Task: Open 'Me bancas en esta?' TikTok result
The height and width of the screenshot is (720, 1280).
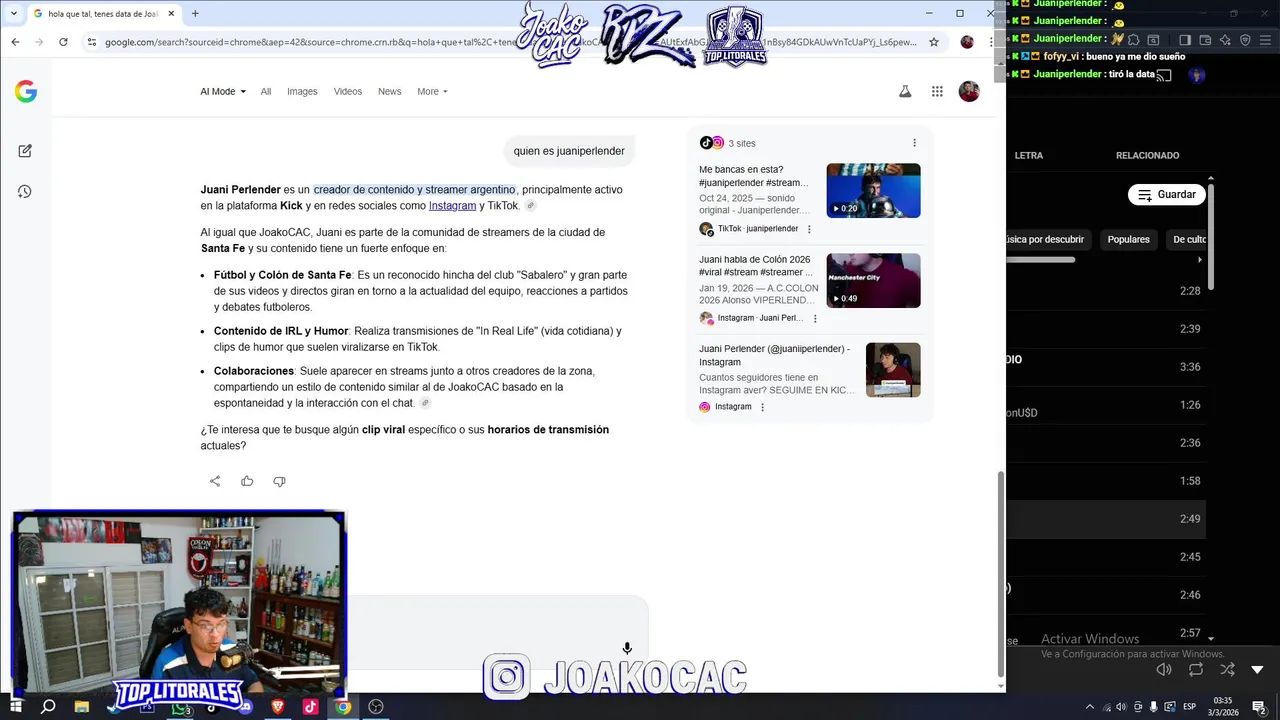Action: click(x=753, y=176)
